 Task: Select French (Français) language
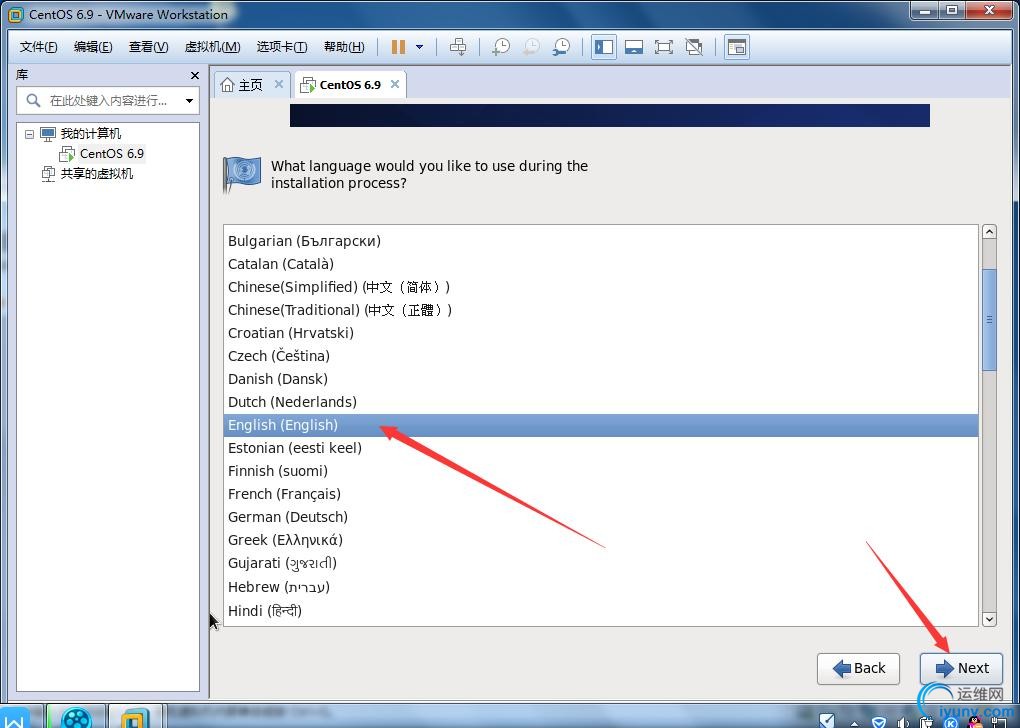(x=601, y=494)
